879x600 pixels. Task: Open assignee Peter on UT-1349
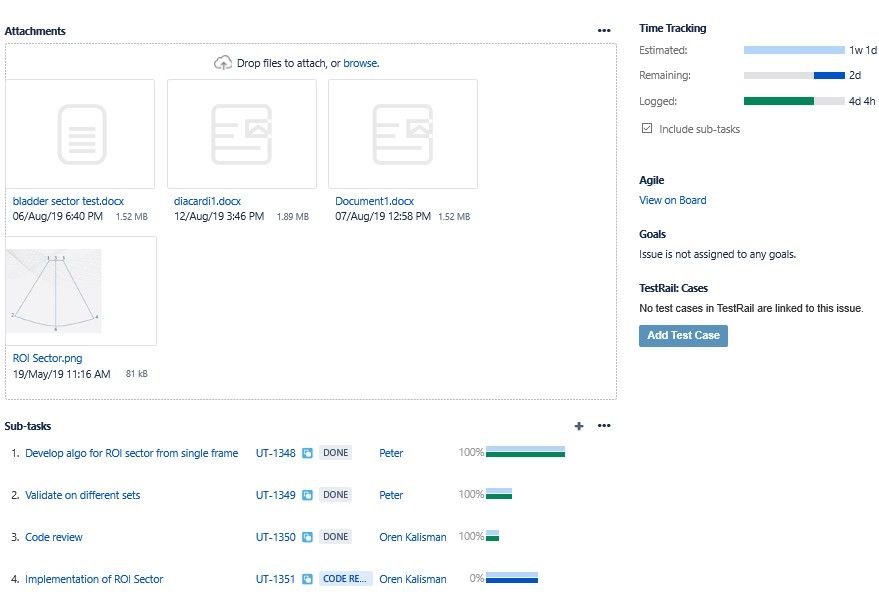tap(391, 495)
